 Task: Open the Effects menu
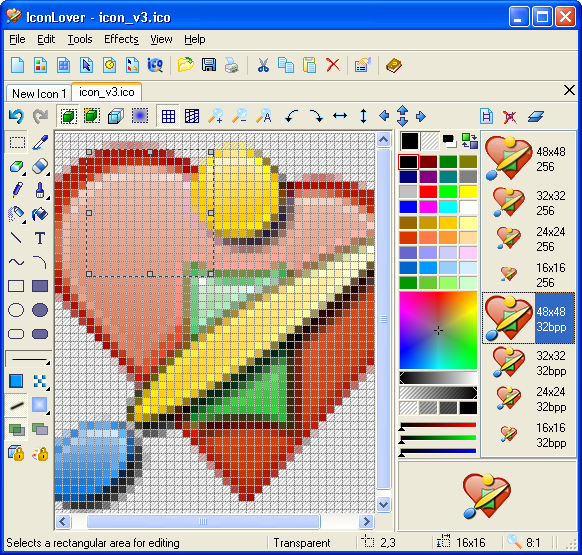(x=121, y=39)
